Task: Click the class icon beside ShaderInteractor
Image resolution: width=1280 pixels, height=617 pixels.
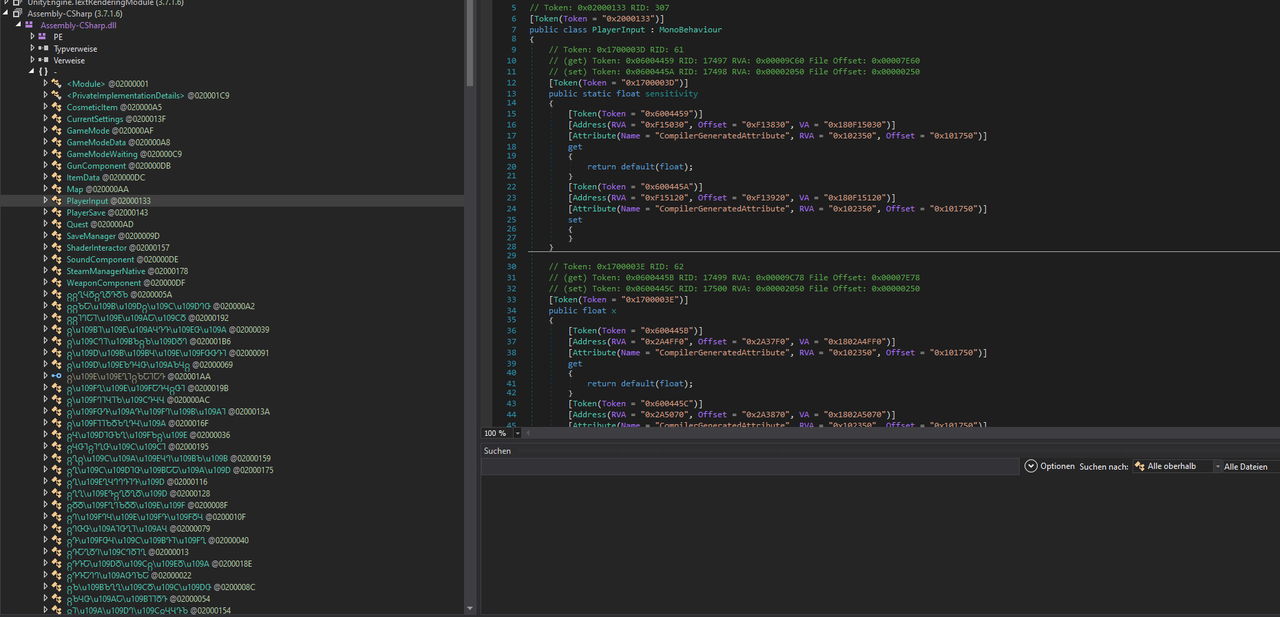Action: pos(57,248)
